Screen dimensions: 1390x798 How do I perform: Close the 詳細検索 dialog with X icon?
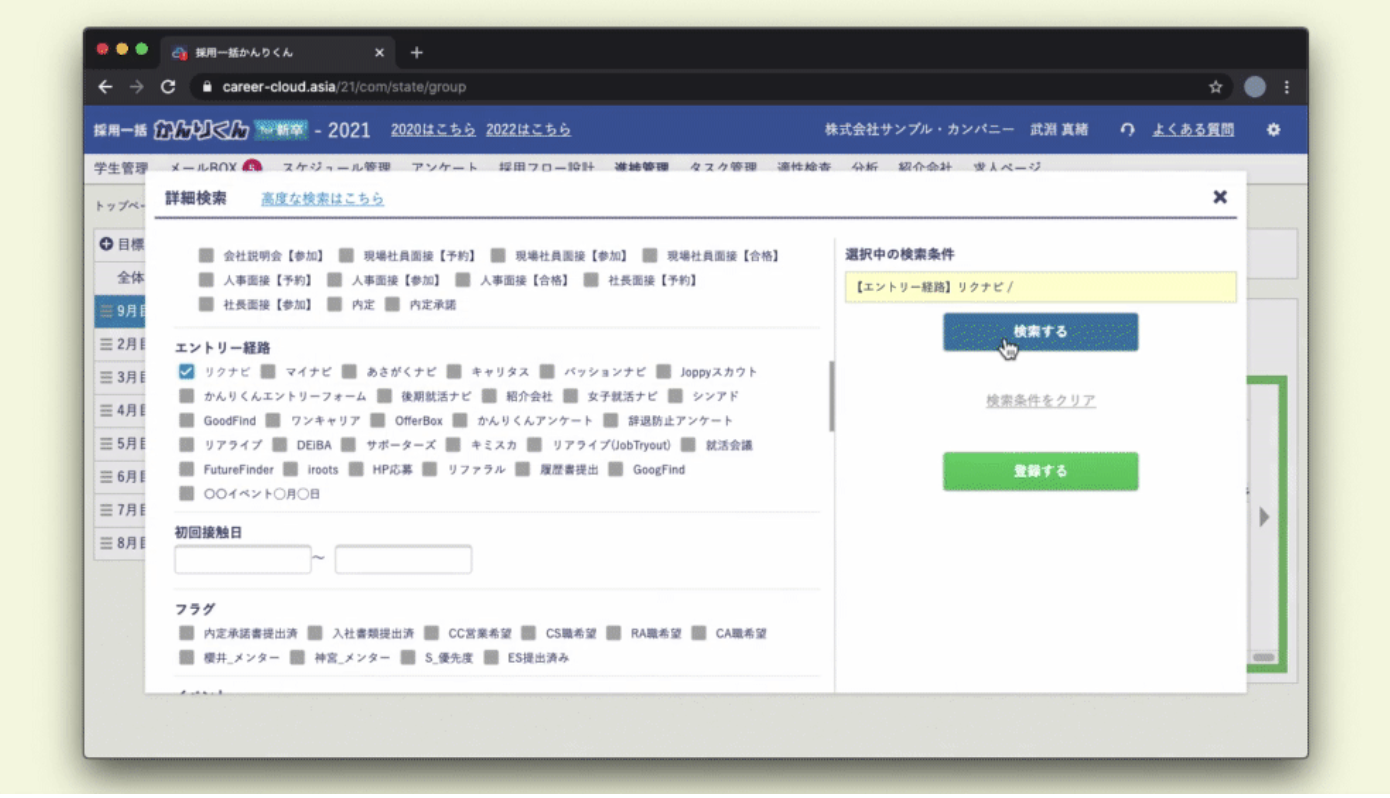tap(1220, 197)
